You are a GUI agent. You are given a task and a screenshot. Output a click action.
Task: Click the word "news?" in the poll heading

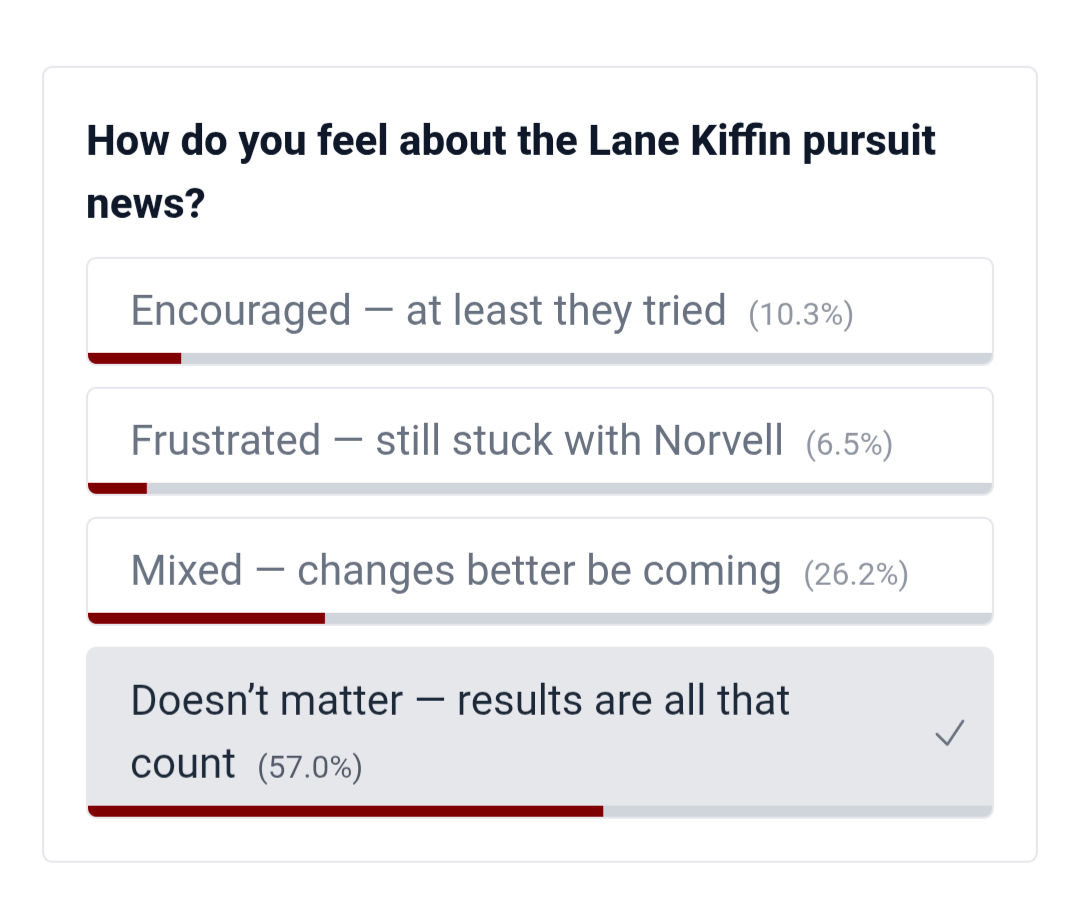click(146, 204)
